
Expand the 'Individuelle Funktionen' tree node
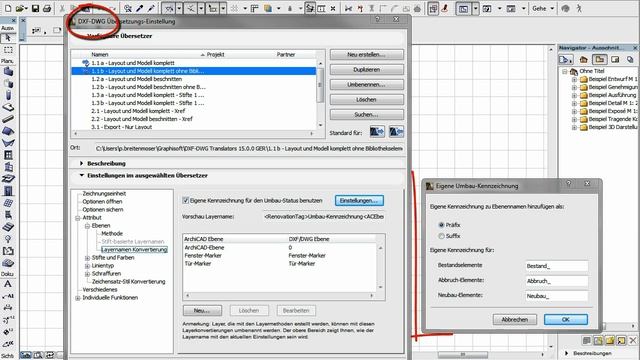(x=78, y=298)
